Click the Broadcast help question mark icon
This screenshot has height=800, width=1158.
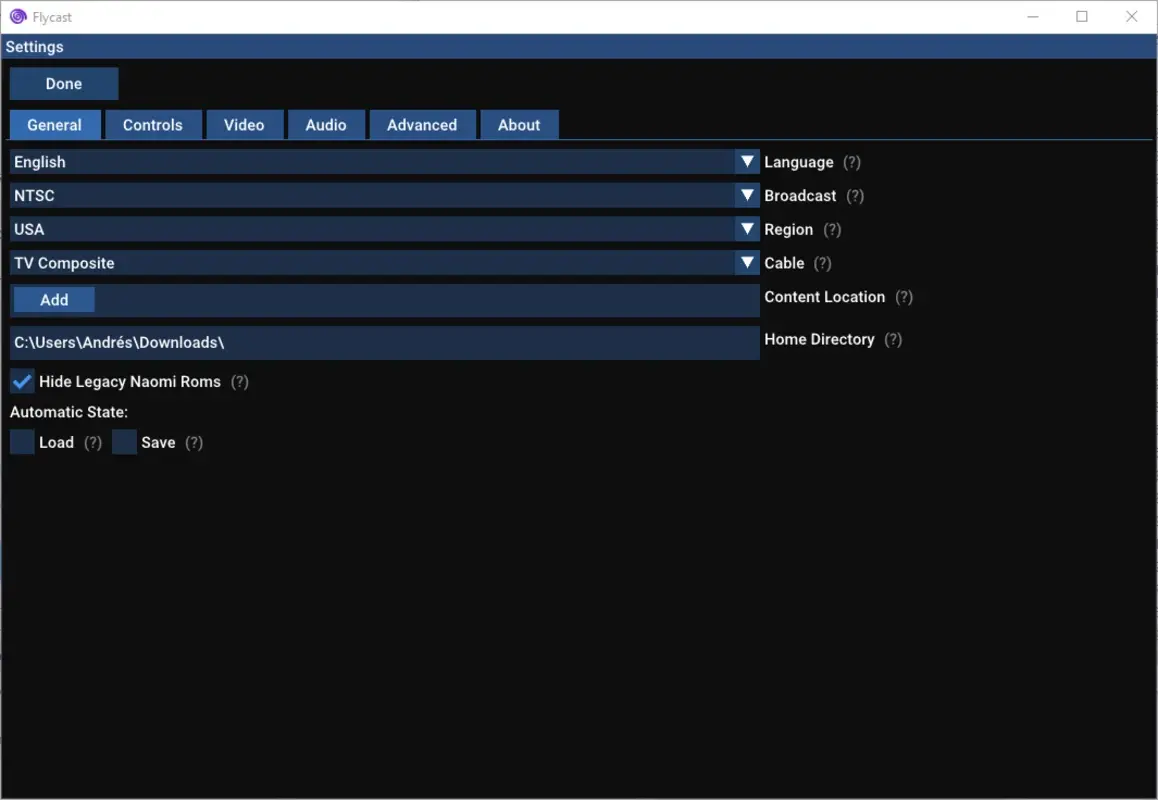coord(855,196)
